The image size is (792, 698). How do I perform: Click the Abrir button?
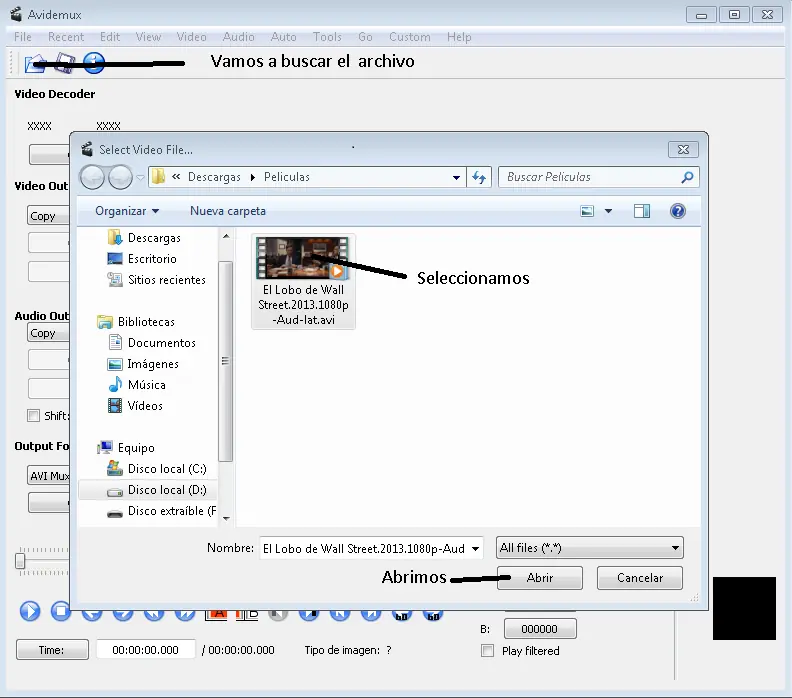click(x=539, y=578)
